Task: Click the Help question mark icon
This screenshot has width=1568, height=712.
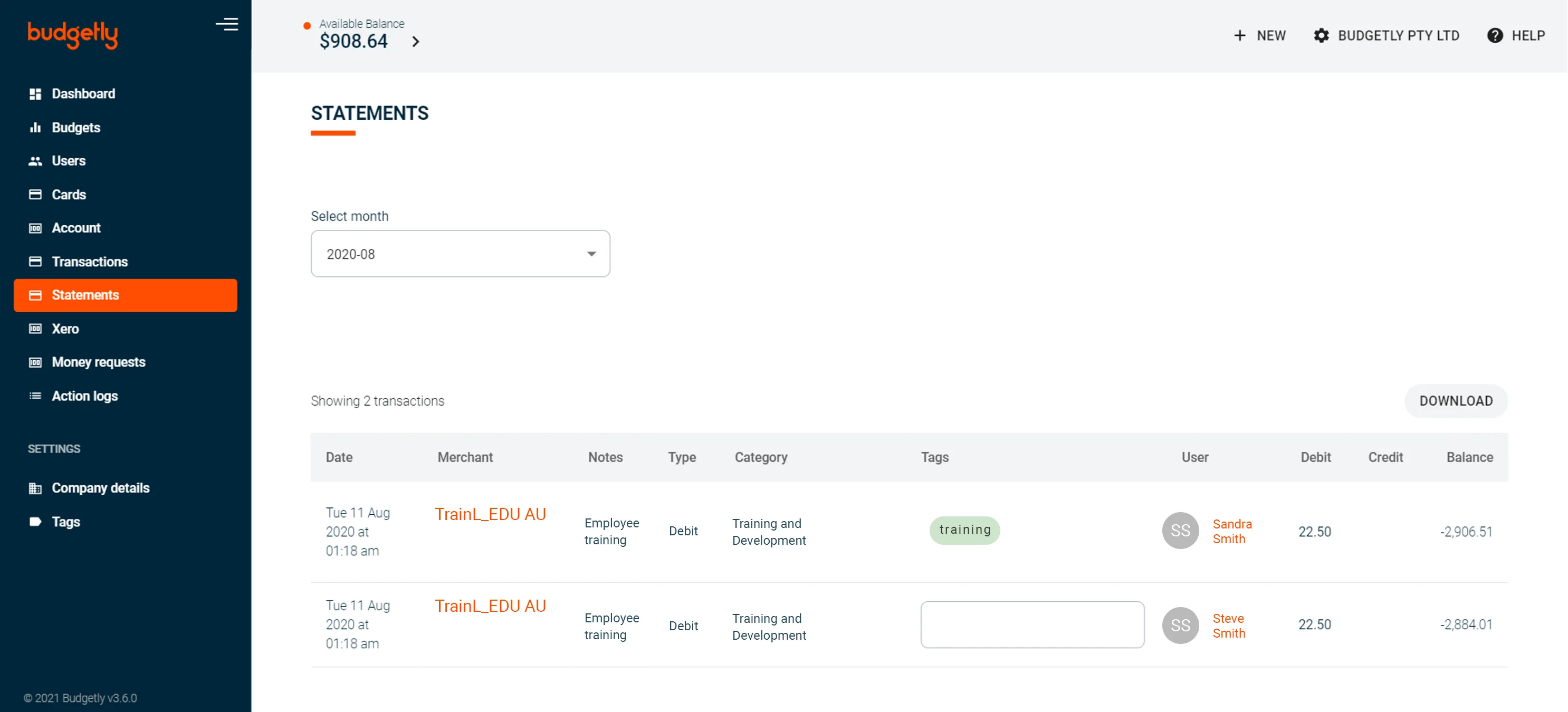Action: 1494,36
